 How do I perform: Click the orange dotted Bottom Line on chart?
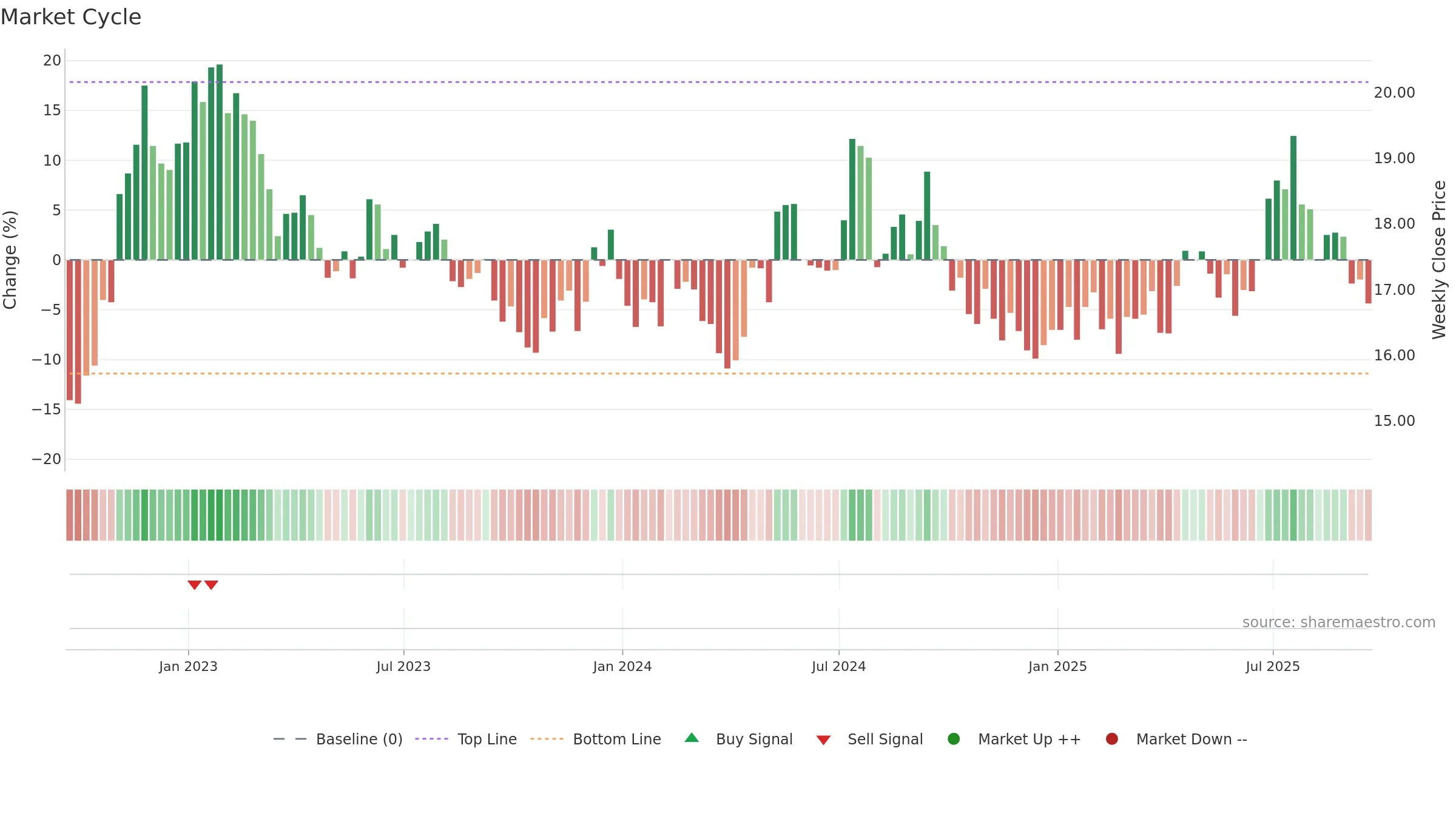pyautogui.click(x=719, y=374)
